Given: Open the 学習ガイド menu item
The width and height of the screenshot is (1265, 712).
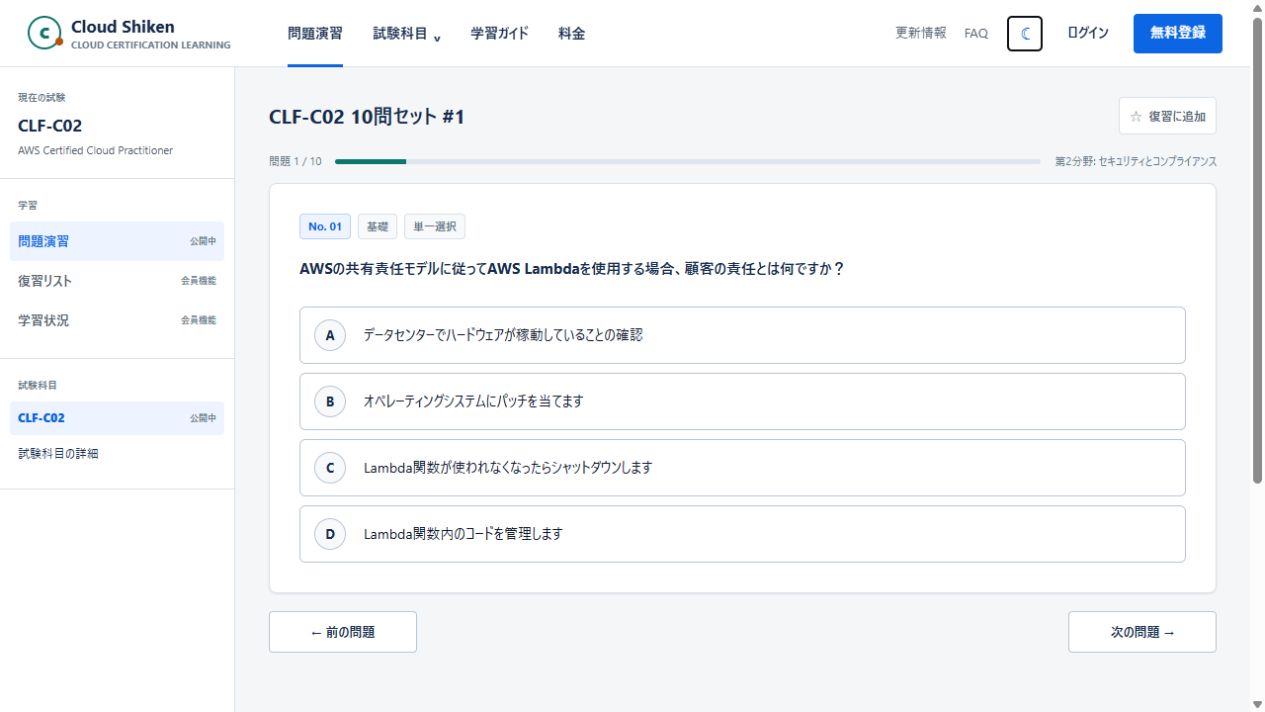Looking at the screenshot, I should [500, 33].
